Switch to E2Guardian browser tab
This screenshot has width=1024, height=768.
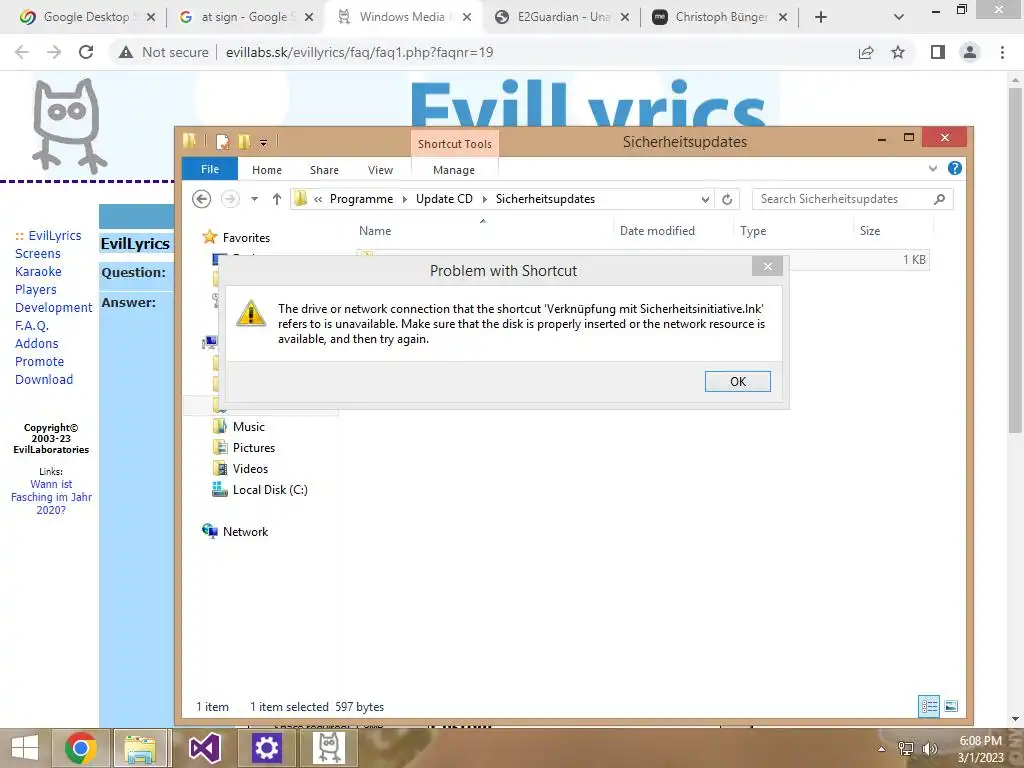tap(562, 17)
